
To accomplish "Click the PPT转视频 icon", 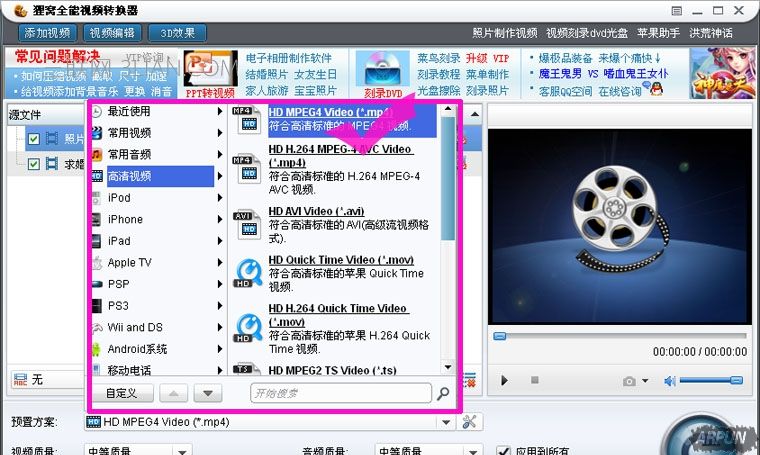I will [x=210, y=68].
